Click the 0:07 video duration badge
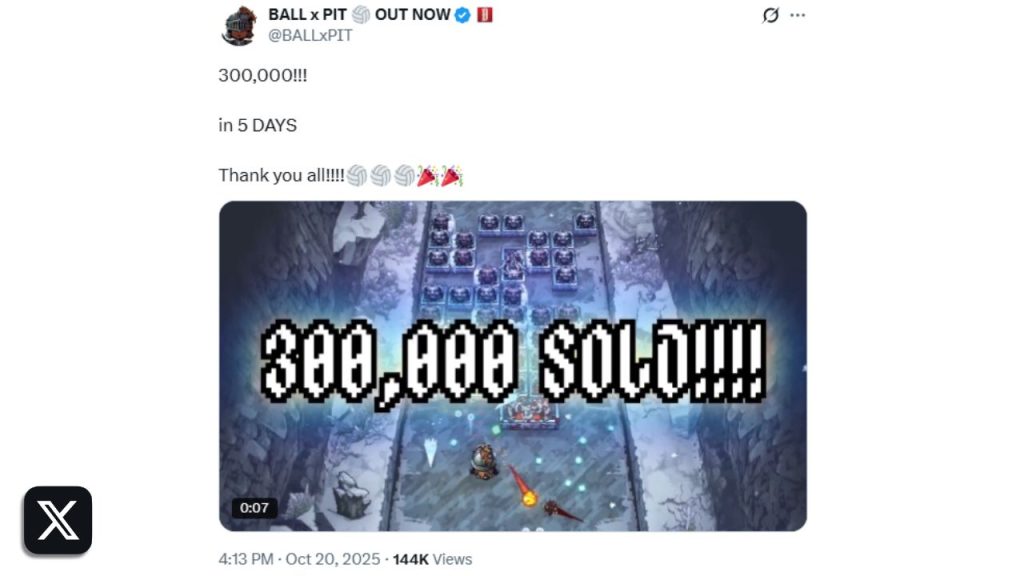 point(254,508)
